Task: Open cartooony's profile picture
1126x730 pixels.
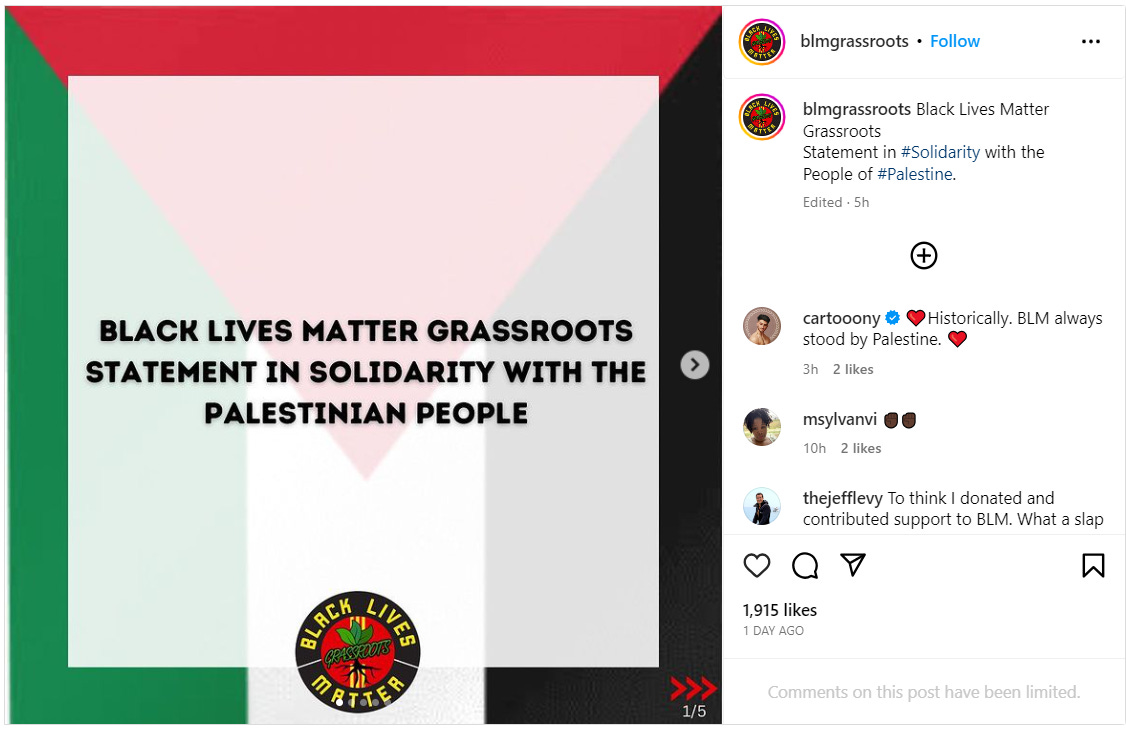Action: click(761, 326)
